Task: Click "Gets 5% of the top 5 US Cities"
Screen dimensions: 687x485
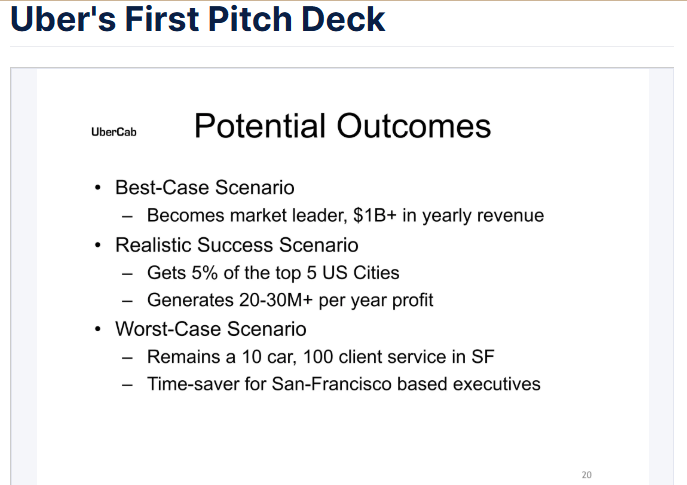Action: (x=273, y=273)
